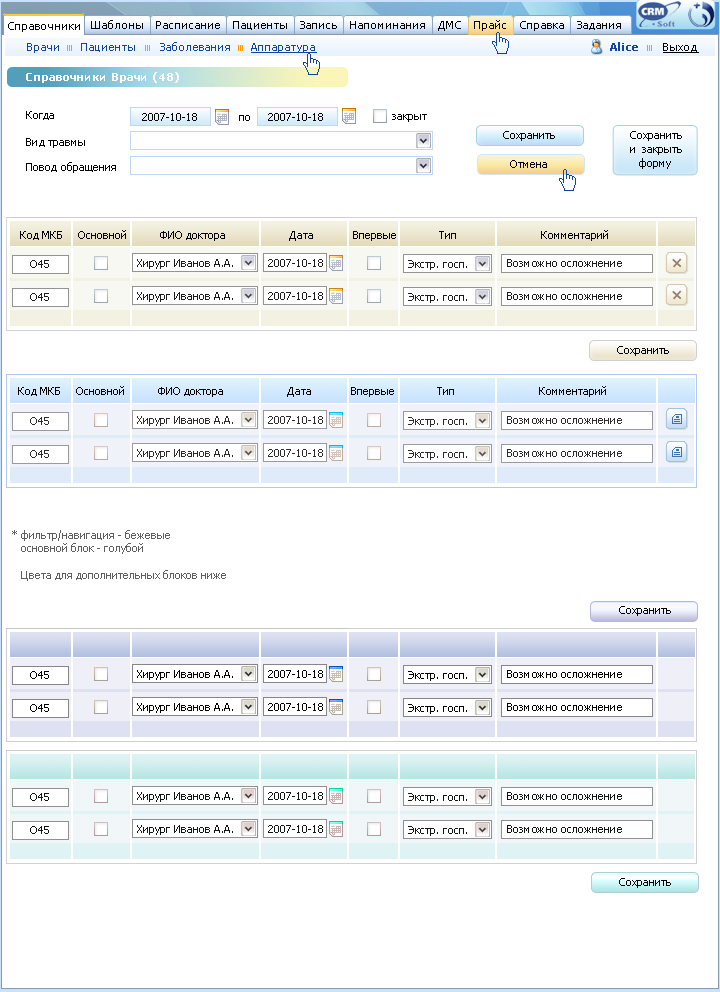
Task: Open the 'Пациенты' main tab
Action: coord(259,25)
